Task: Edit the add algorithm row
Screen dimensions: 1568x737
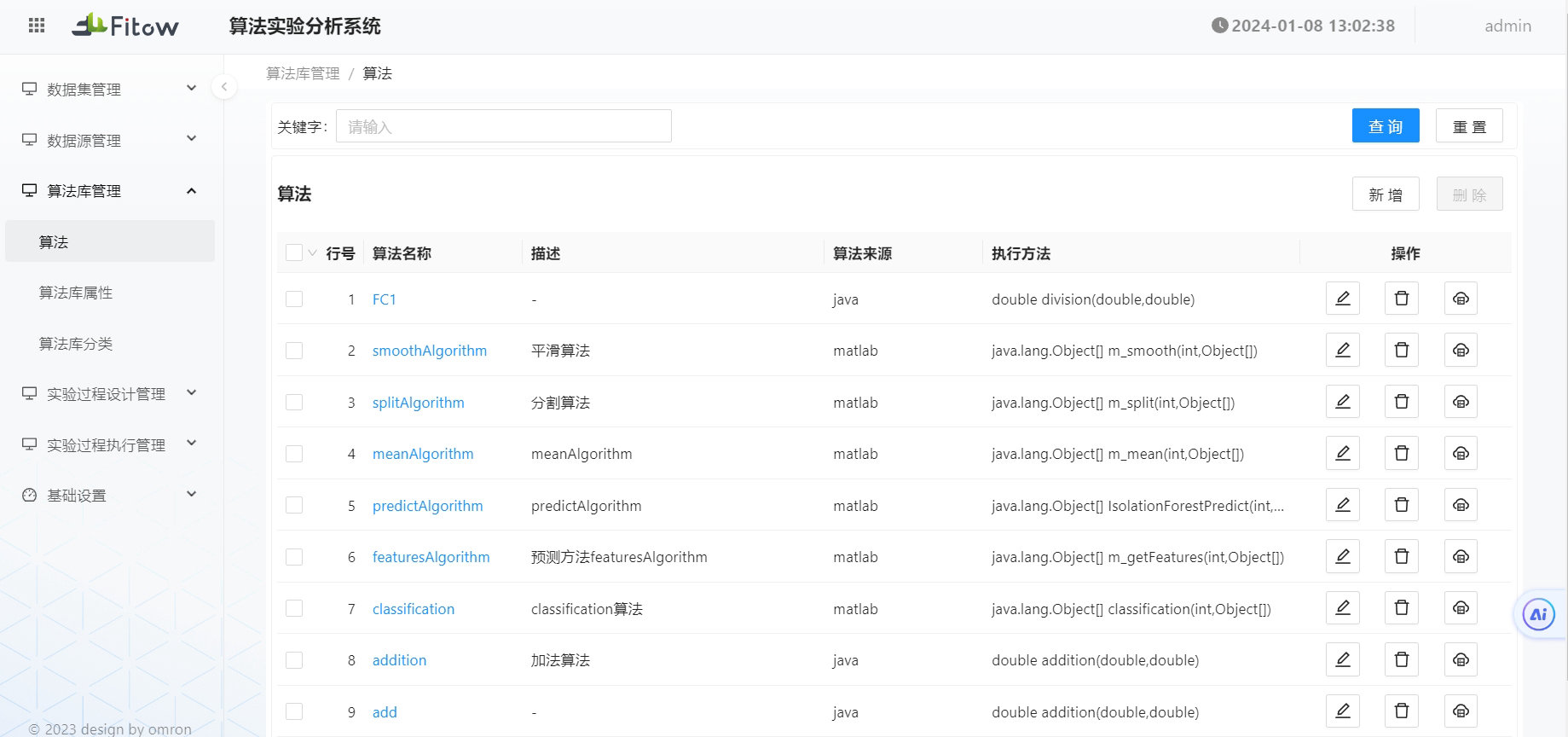Action: pyautogui.click(x=1343, y=711)
